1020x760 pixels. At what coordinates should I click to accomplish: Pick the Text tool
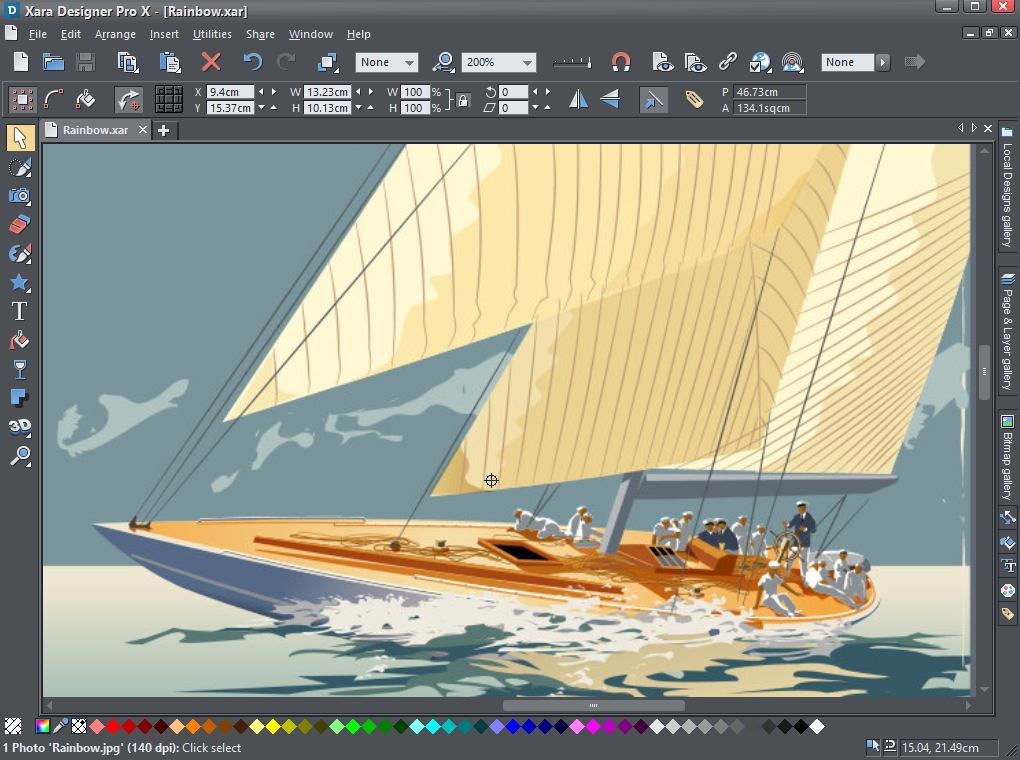pyautogui.click(x=20, y=311)
